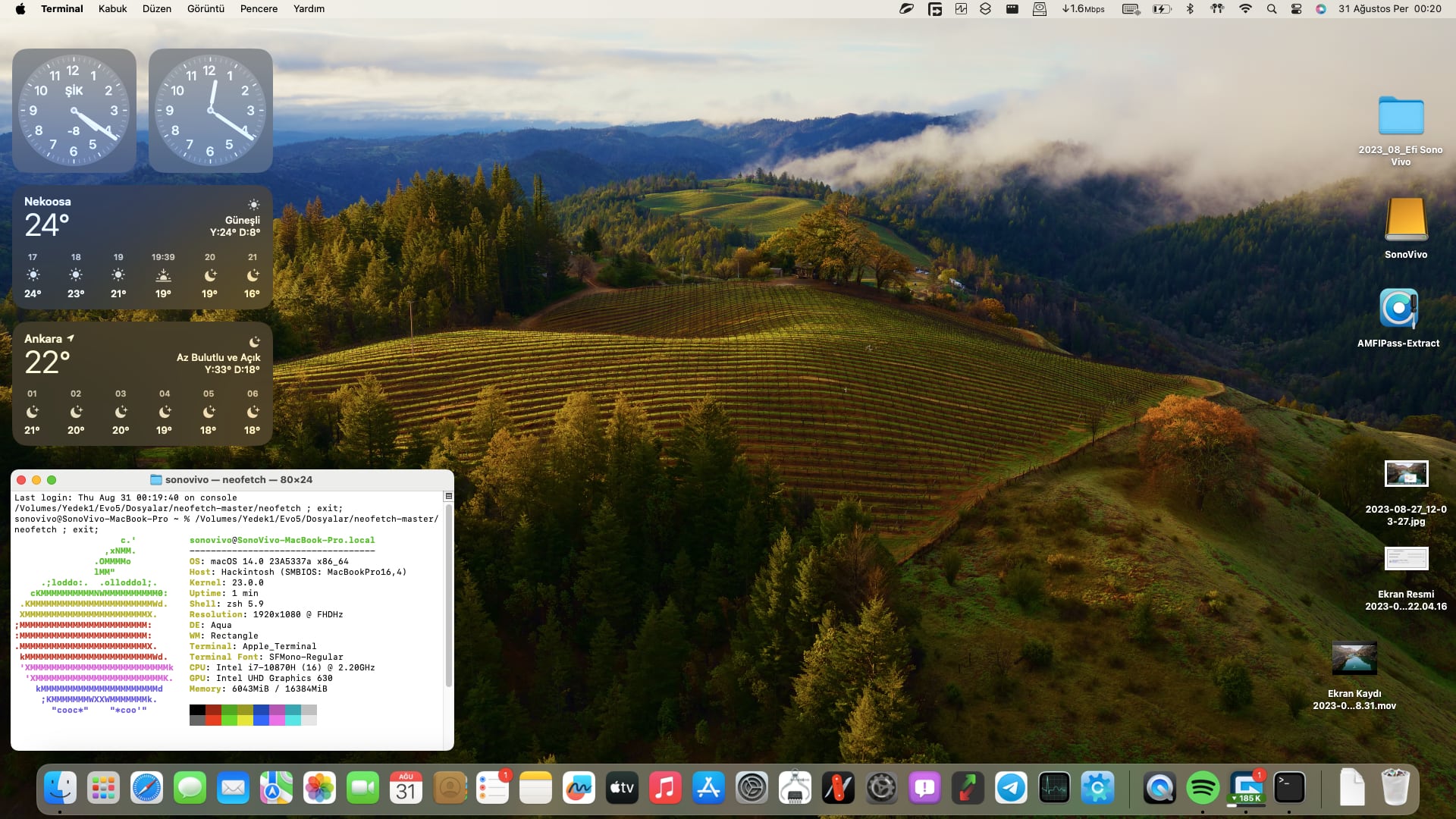Open Control Center from menu bar
Viewport: 1456px width, 819px height.
click(1296, 8)
